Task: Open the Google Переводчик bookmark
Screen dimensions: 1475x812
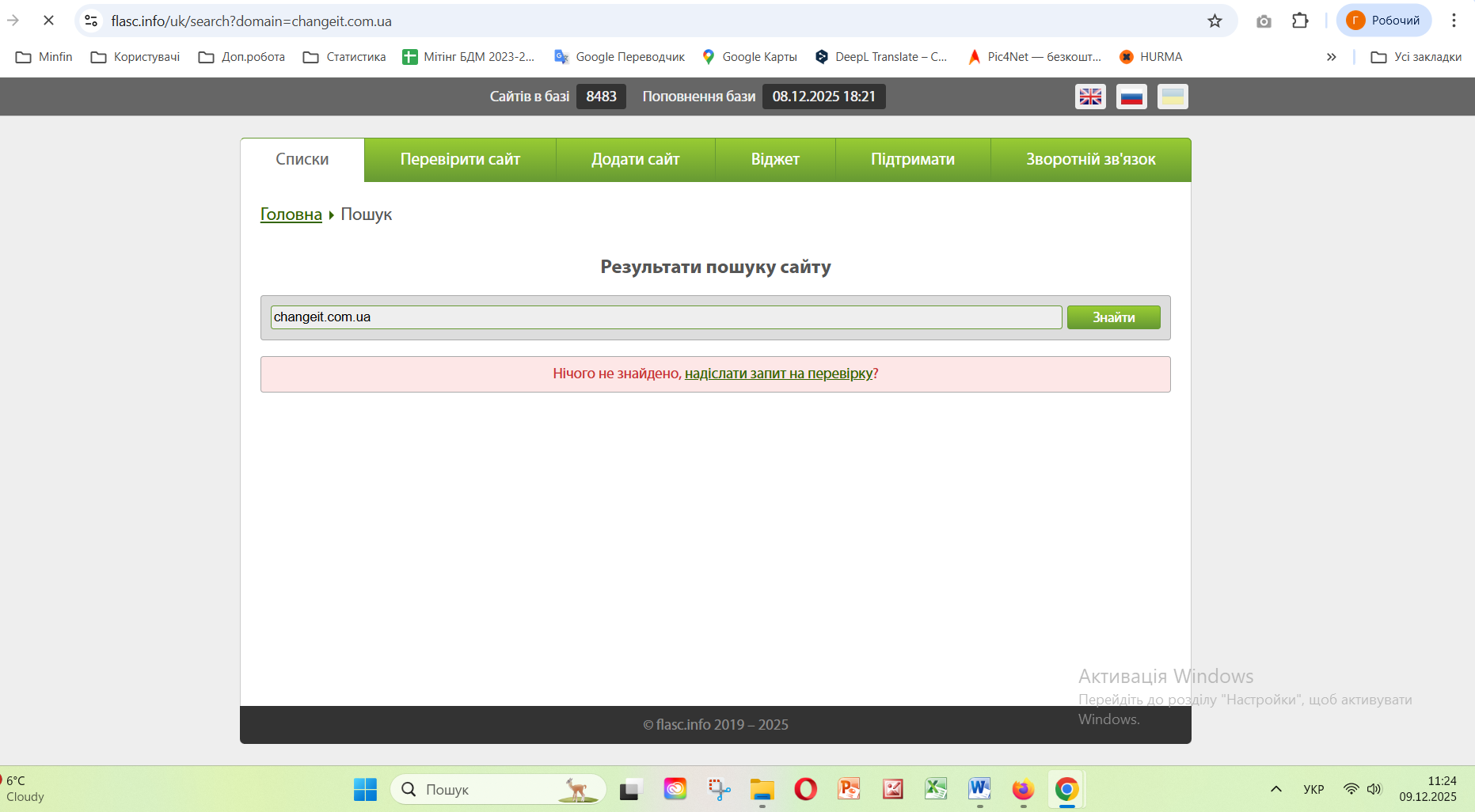Action: coord(620,57)
